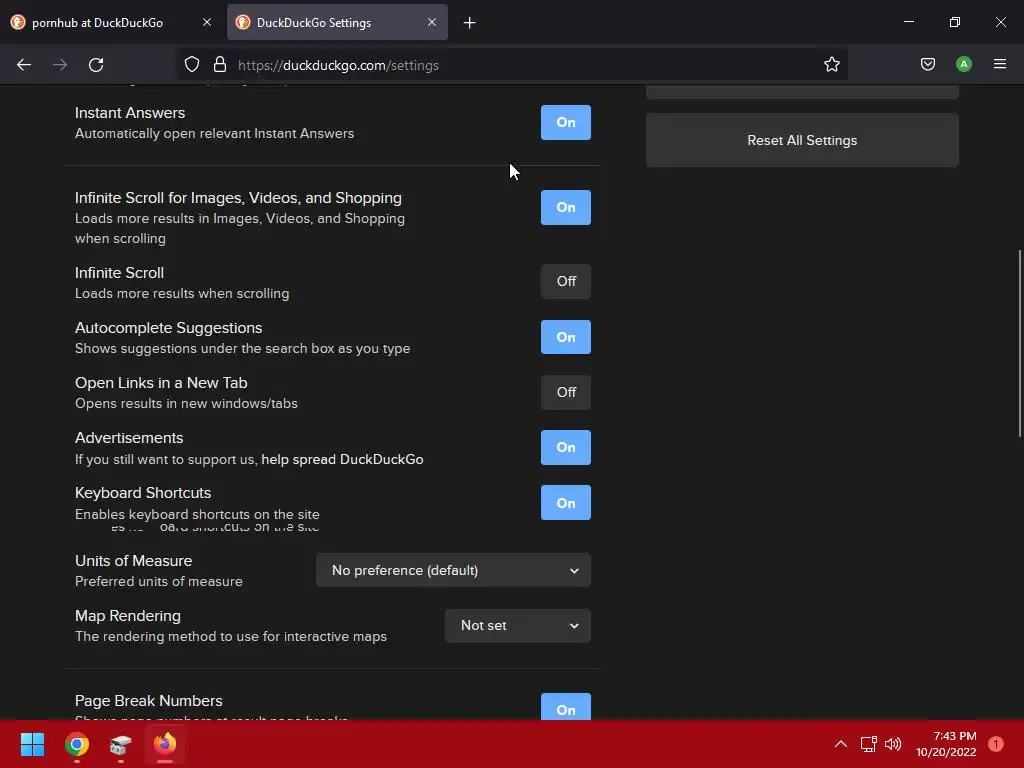Open the green Firefox account avatar
Image resolution: width=1024 pixels, height=768 pixels.
[x=964, y=64]
